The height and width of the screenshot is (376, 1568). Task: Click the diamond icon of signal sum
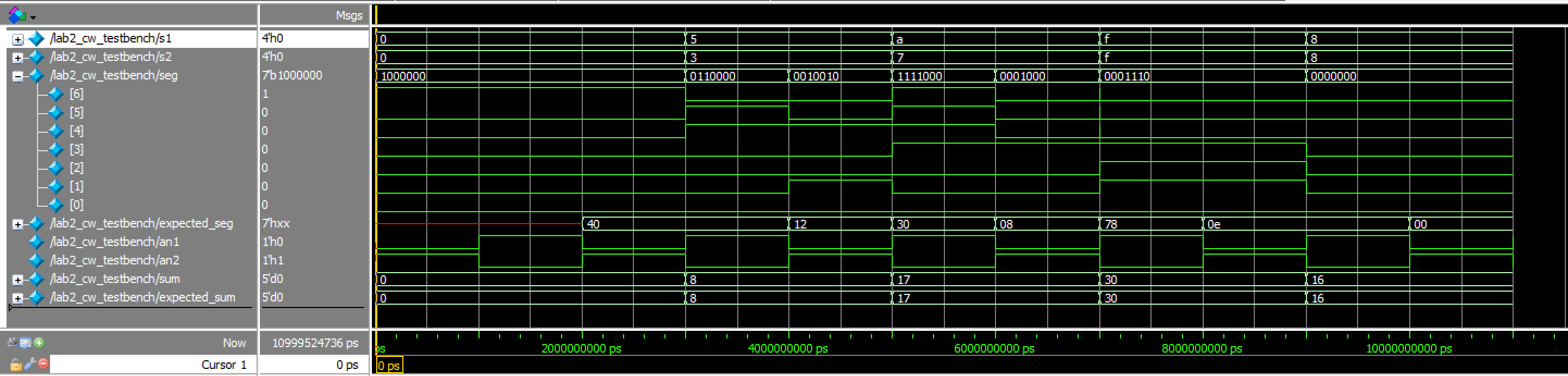pyautogui.click(x=36, y=279)
